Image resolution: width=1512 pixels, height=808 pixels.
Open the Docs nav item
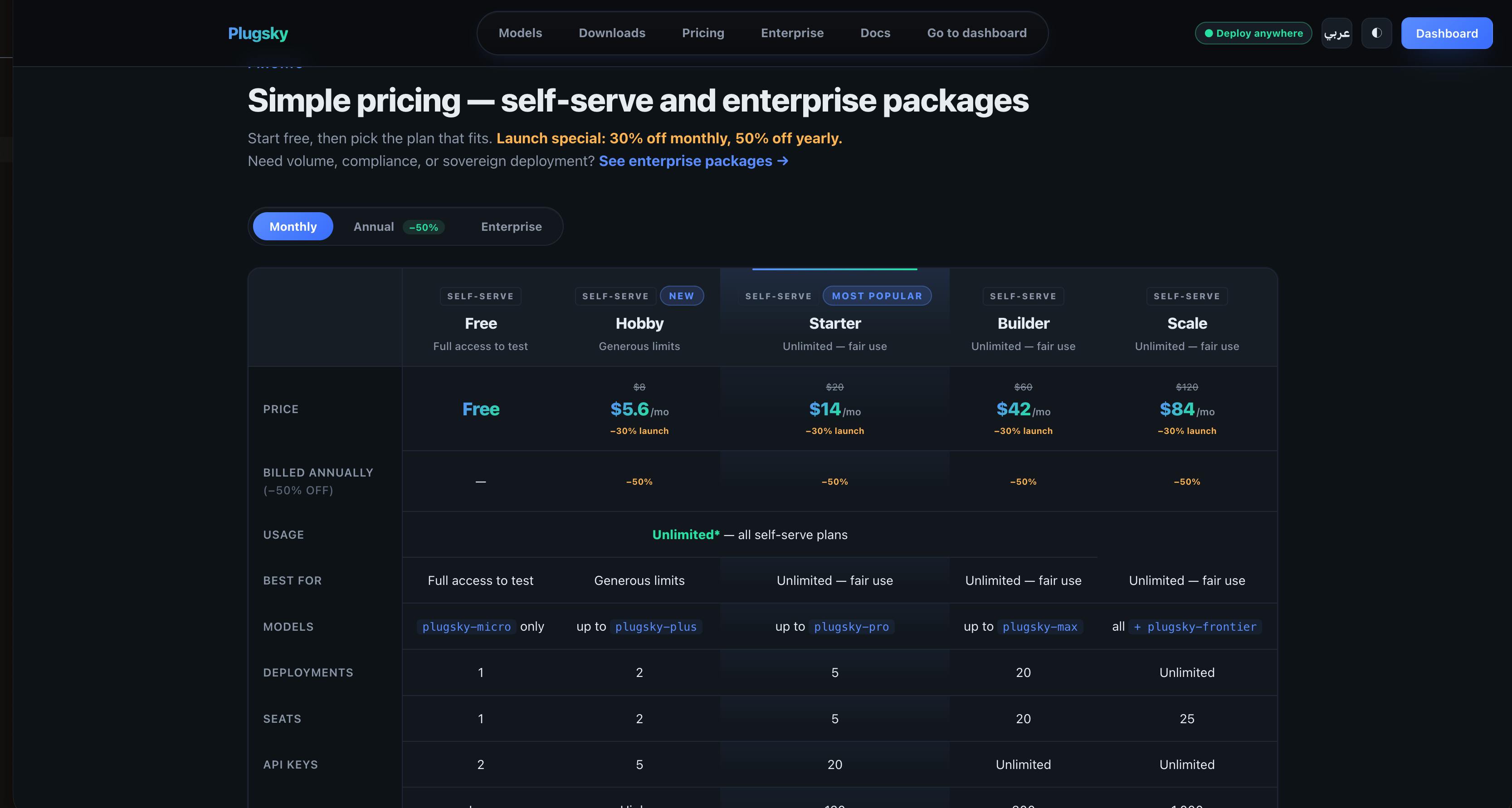click(x=875, y=33)
